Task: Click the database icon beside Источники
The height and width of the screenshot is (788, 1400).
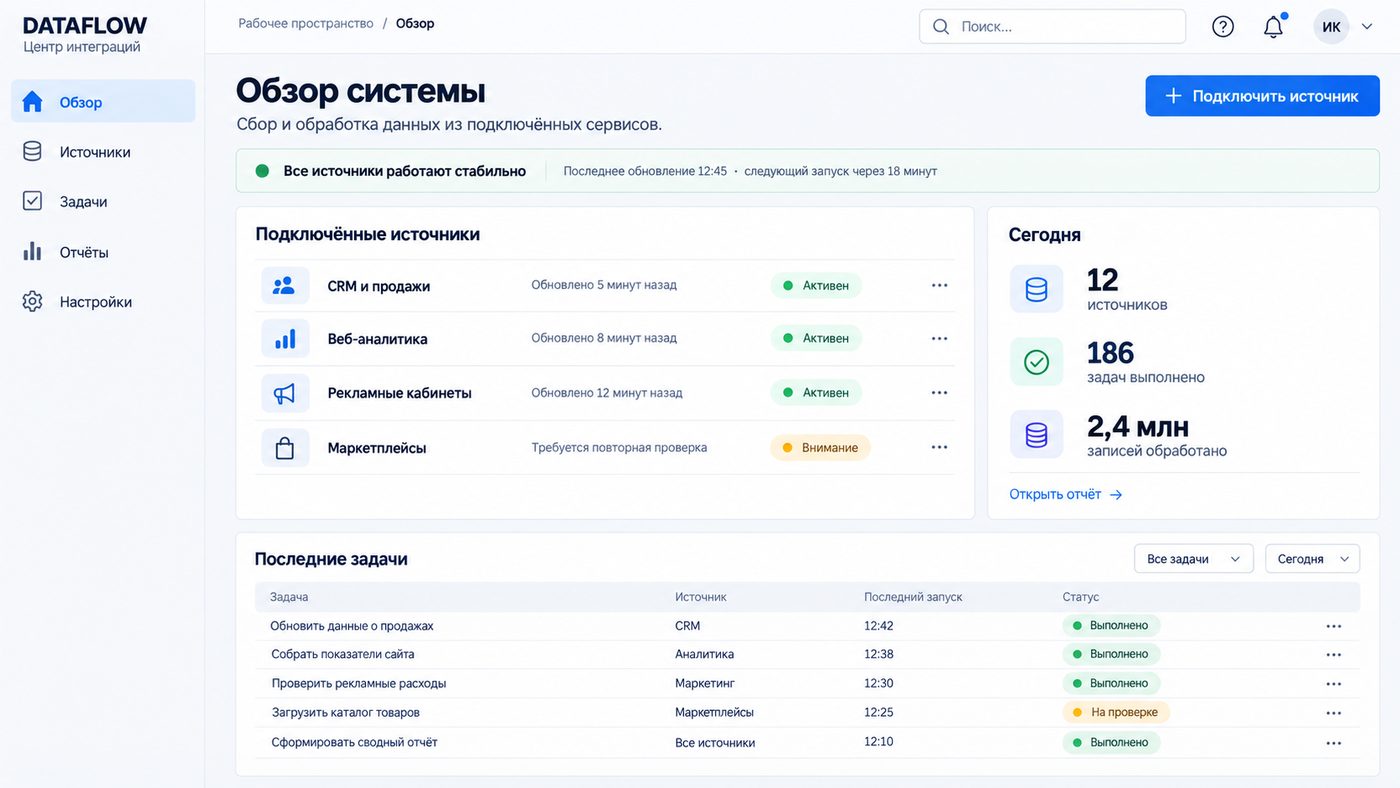Action: coord(32,152)
